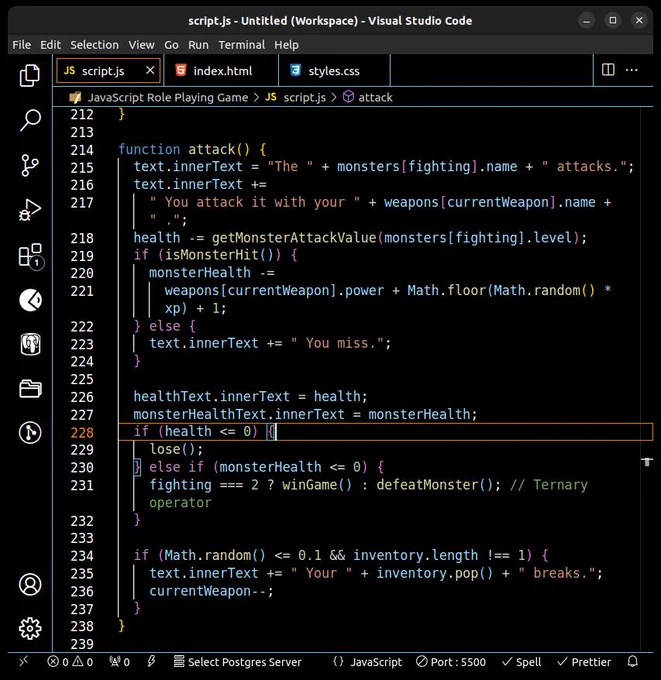Close the script.js tab
This screenshot has height=680, width=661.
click(x=150, y=70)
